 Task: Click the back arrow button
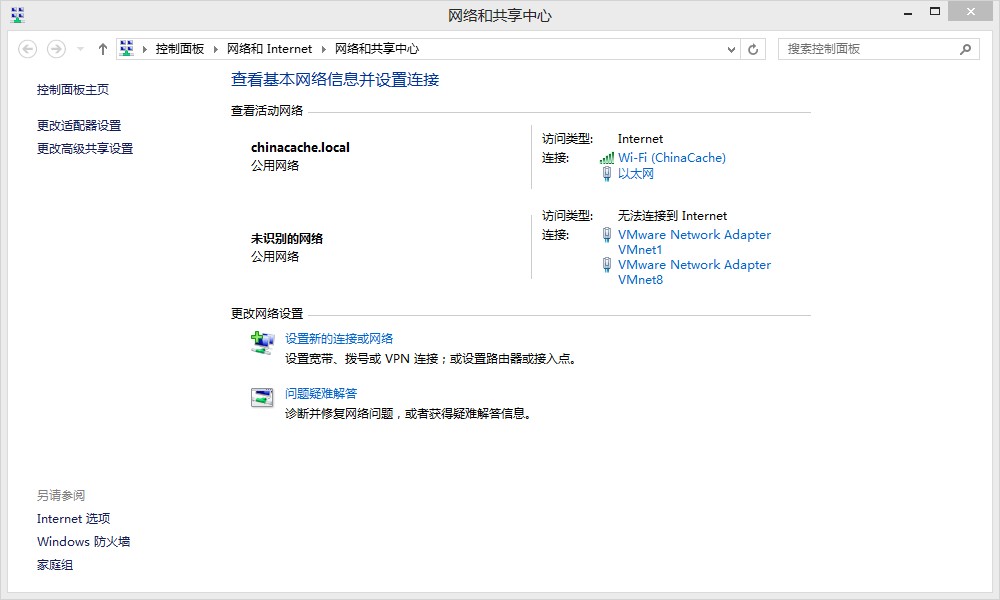30,48
